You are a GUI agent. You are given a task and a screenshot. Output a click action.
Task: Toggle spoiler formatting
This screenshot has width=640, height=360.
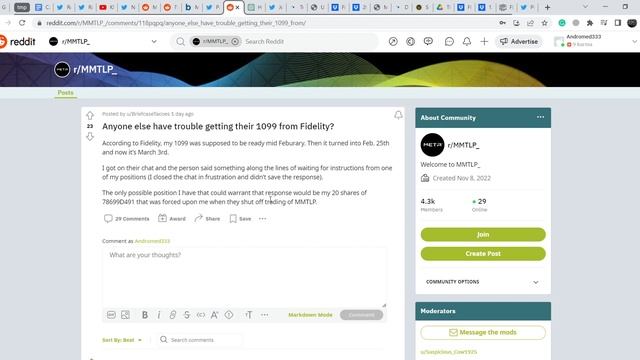tap(229, 315)
